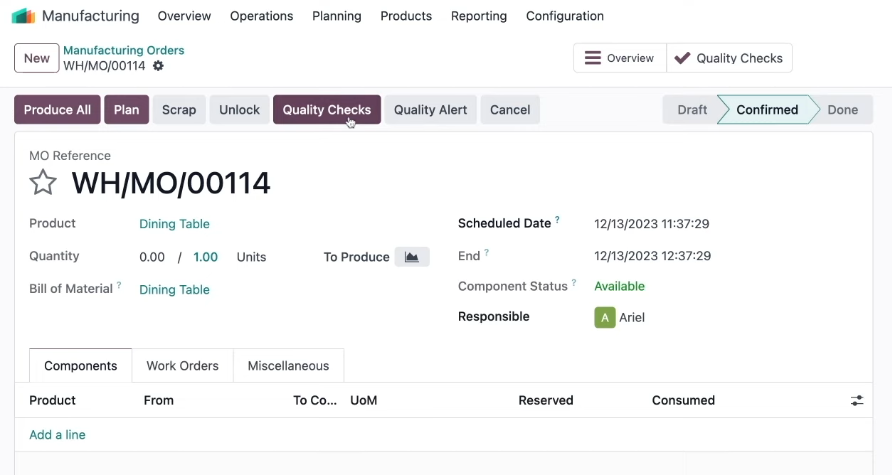This screenshot has height=475, width=892.
Task: Open the Operations menu
Action: pyautogui.click(x=262, y=16)
